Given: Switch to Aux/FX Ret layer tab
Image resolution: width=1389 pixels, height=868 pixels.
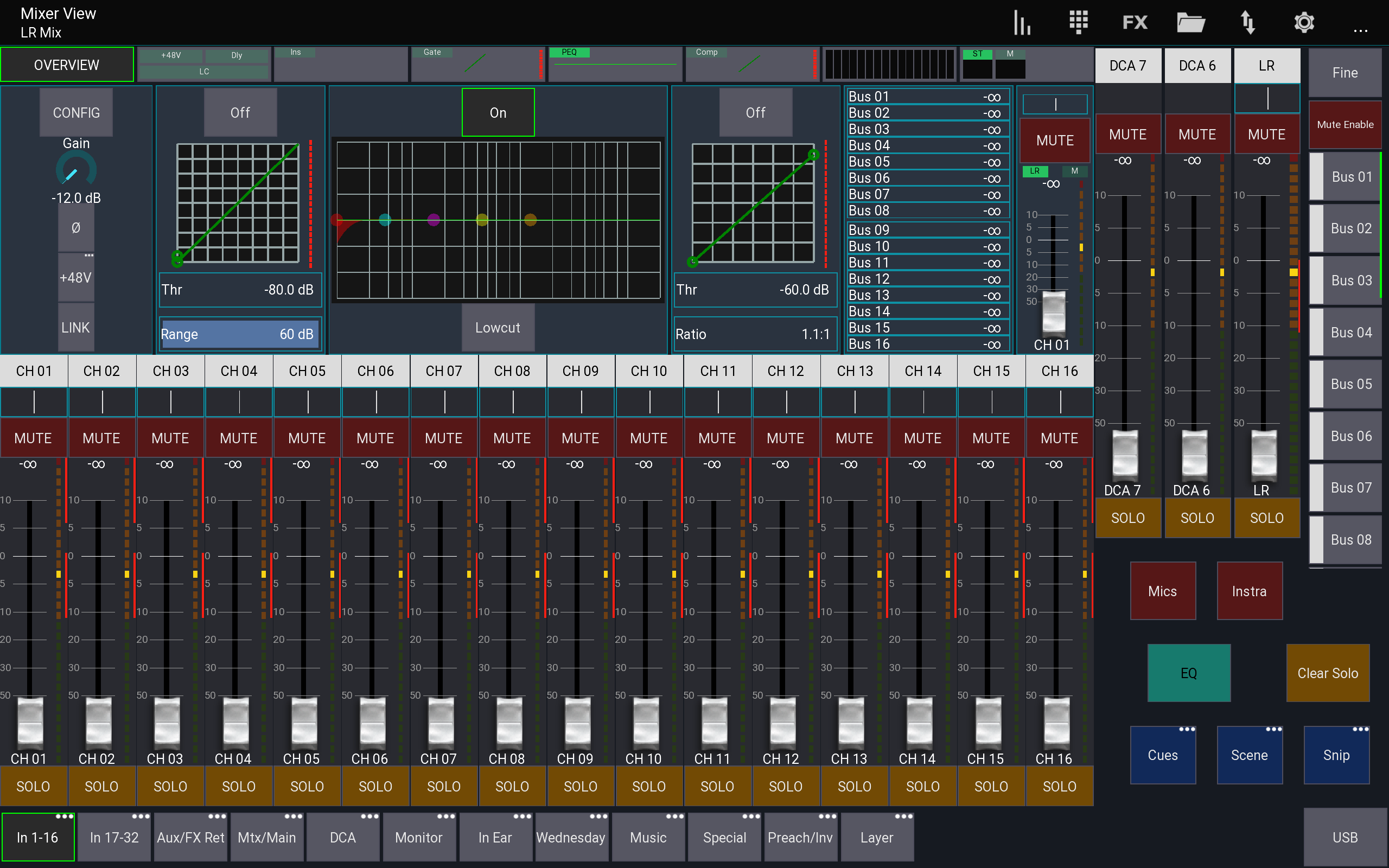Looking at the screenshot, I should coord(190,837).
